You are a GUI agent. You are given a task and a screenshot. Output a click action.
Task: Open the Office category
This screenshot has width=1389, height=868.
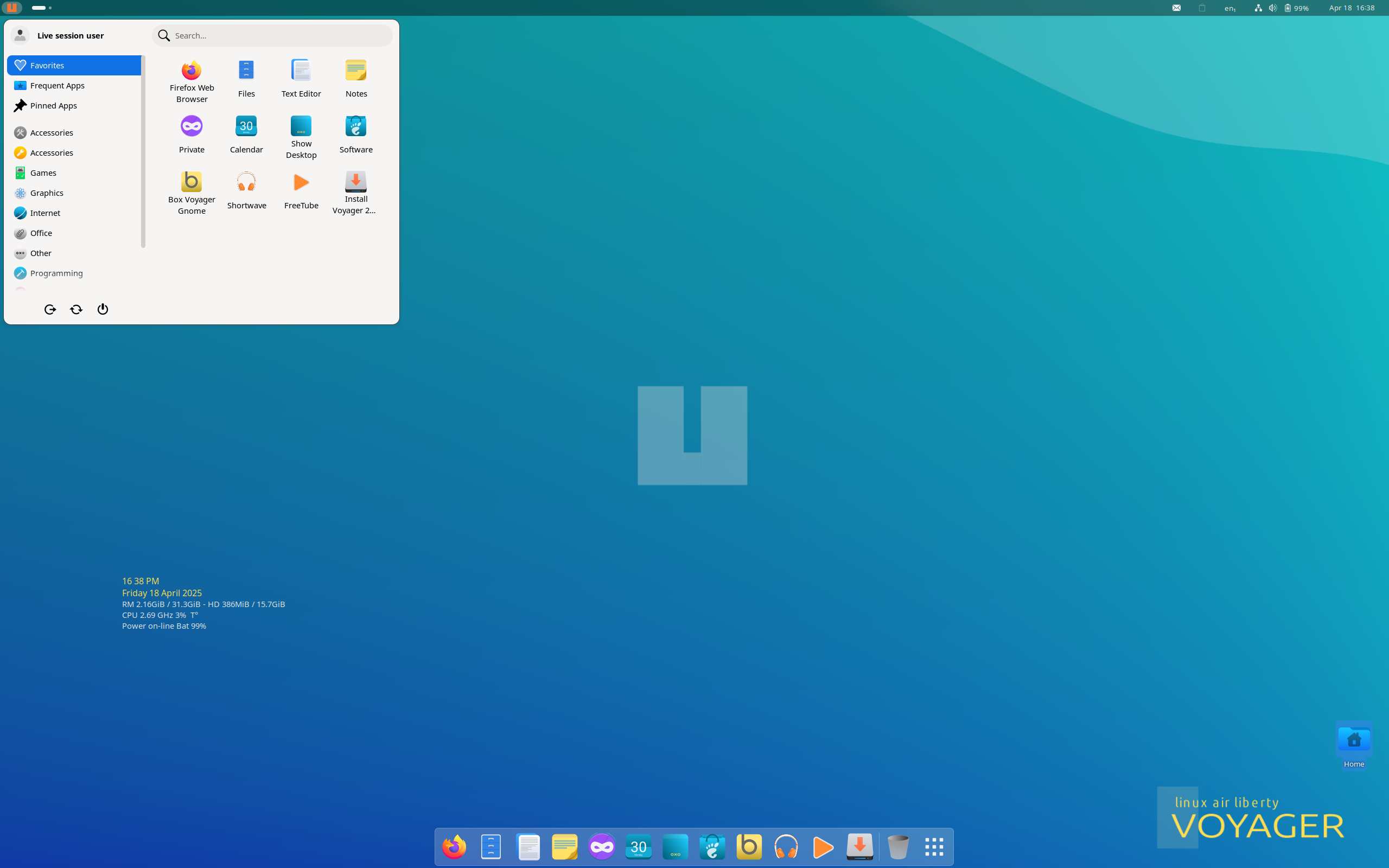coord(74,233)
